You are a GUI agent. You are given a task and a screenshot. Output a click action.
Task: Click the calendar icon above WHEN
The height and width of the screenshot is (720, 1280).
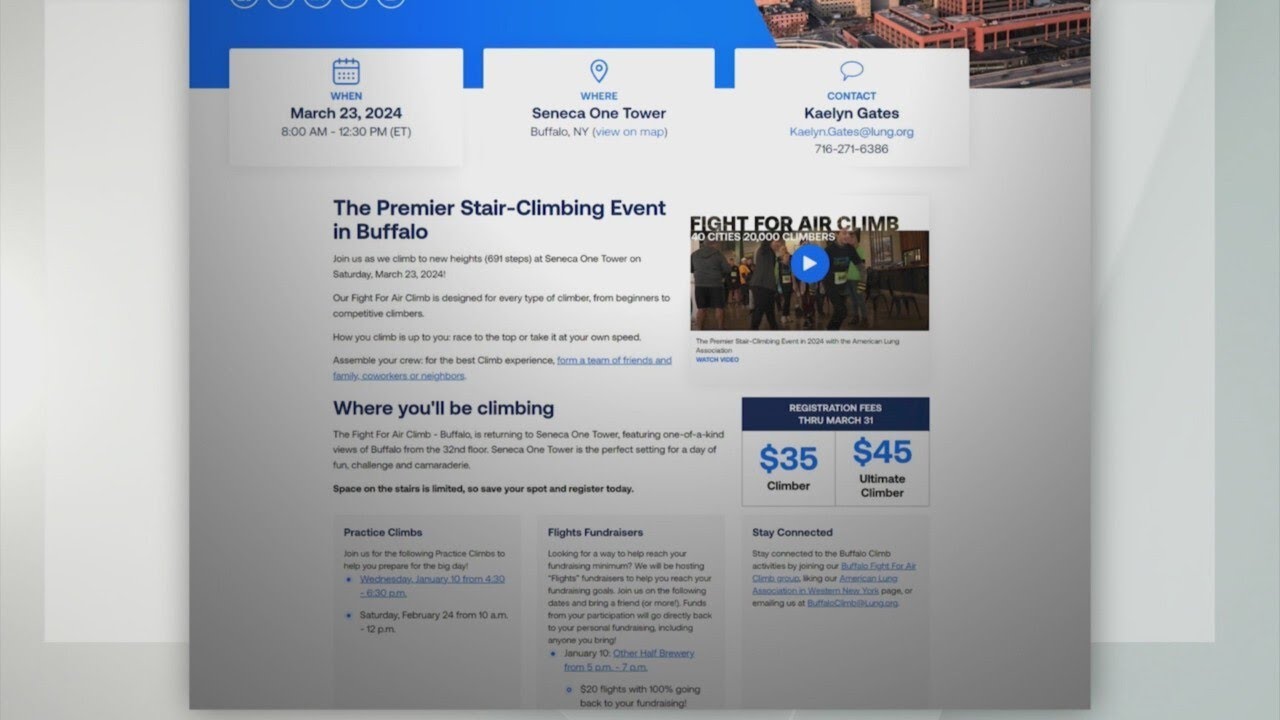346,71
